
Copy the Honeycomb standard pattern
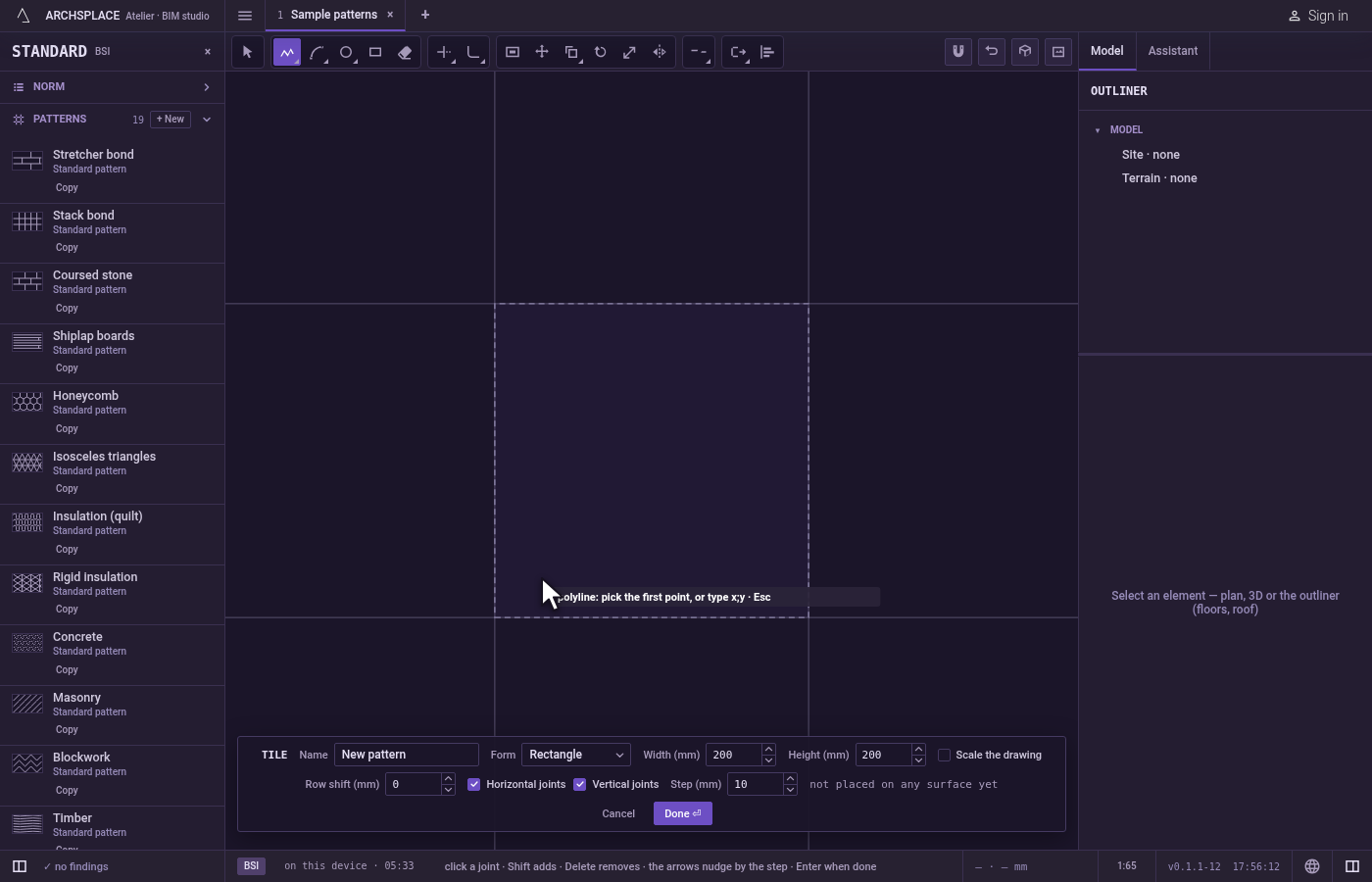(67, 428)
